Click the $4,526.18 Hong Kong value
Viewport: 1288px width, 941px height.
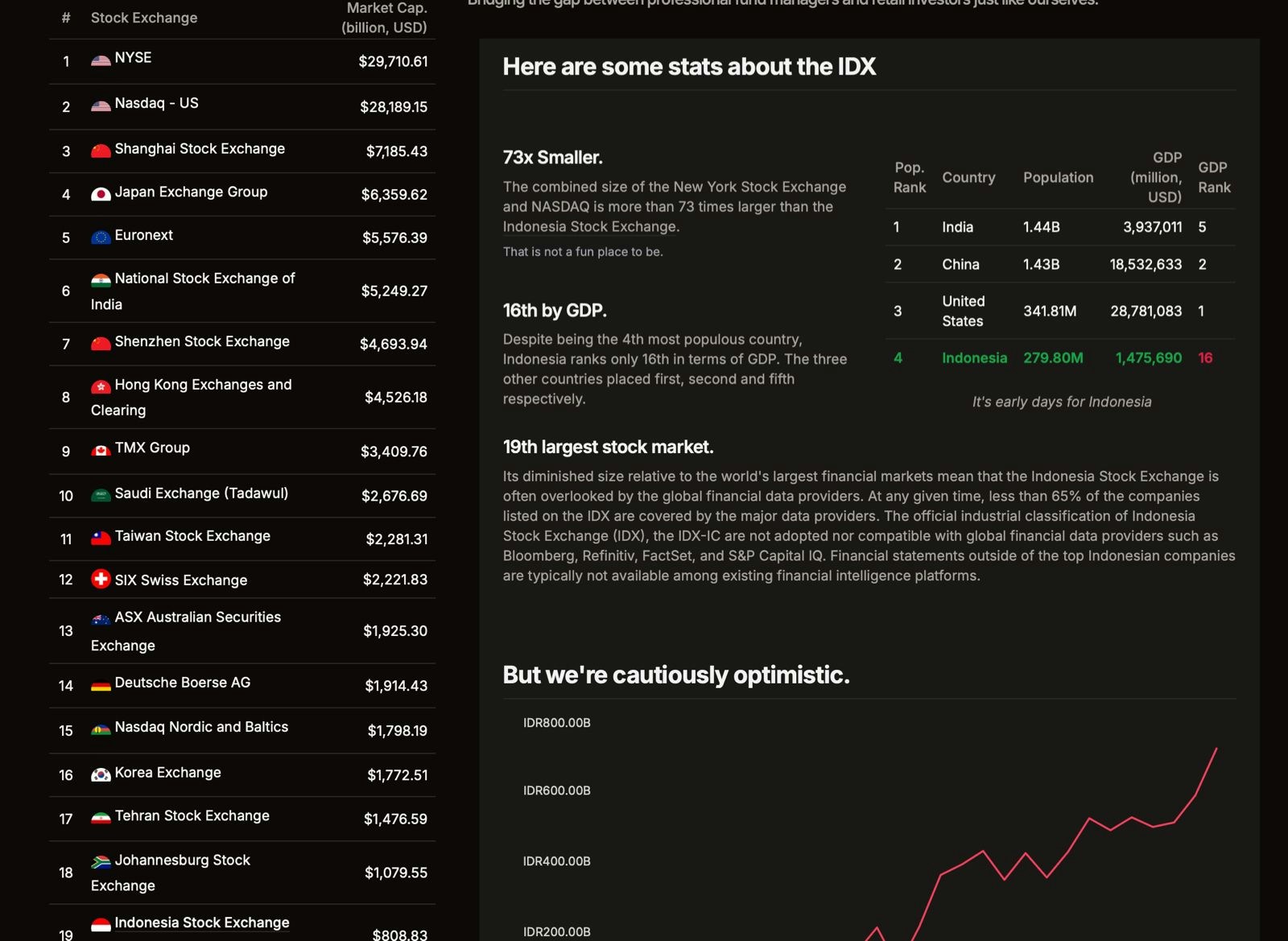(396, 397)
